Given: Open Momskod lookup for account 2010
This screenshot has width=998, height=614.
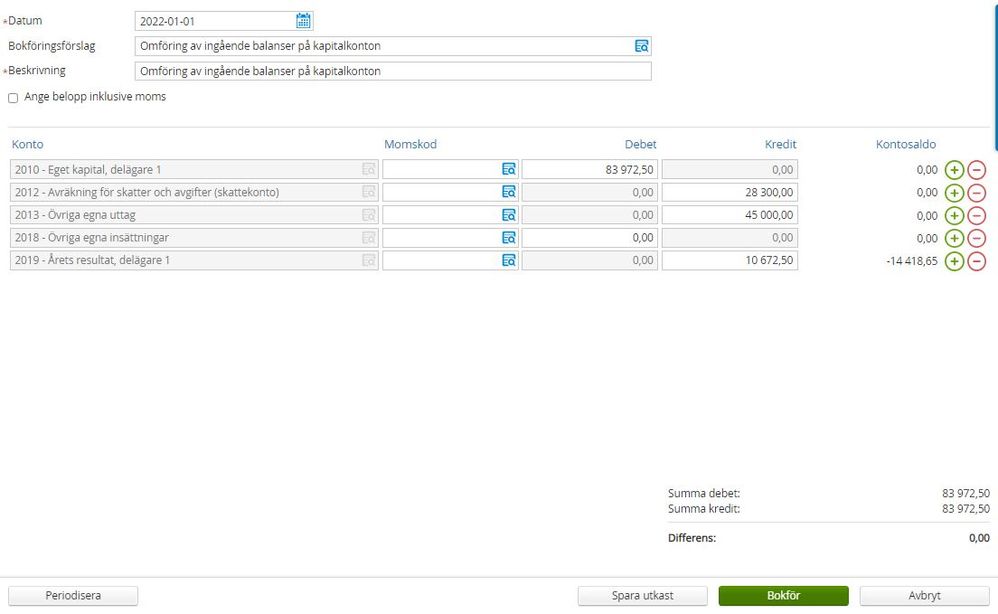Looking at the screenshot, I should coord(508,170).
